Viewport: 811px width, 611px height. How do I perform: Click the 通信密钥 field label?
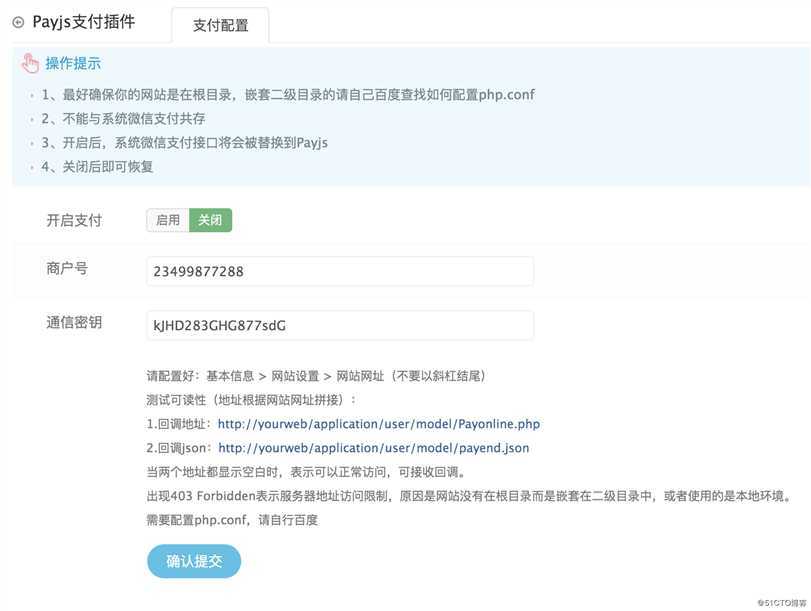[74, 323]
